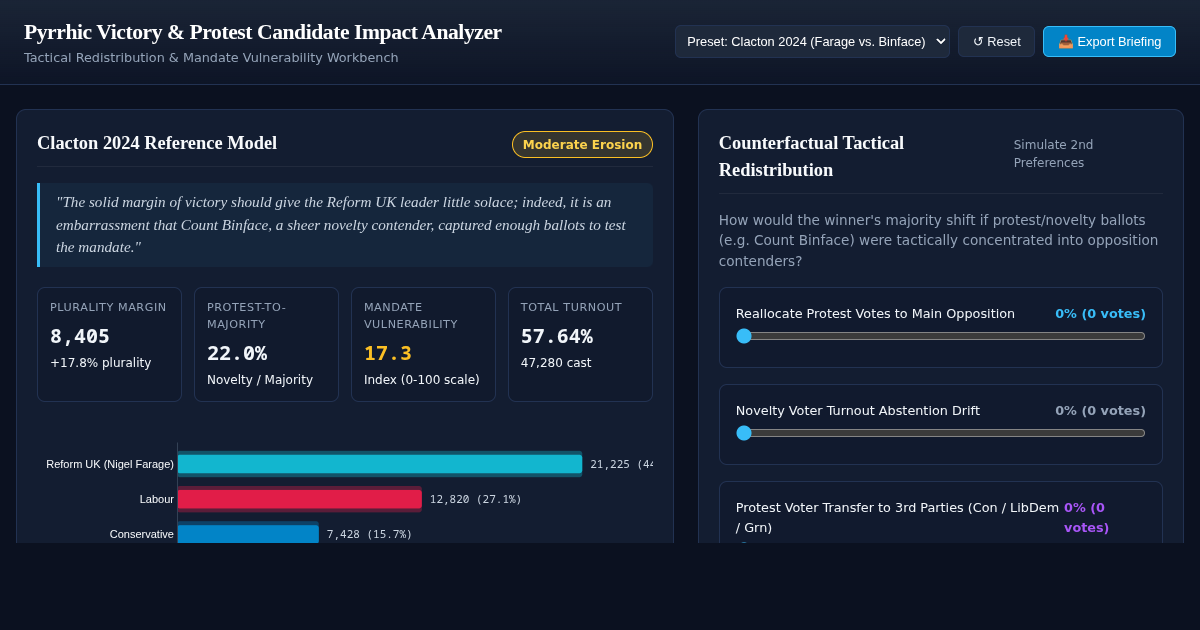1200x630 pixels.
Task: Click the Counterfactual Tactical Redistribution heading
Action: pyautogui.click(x=811, y=156)
